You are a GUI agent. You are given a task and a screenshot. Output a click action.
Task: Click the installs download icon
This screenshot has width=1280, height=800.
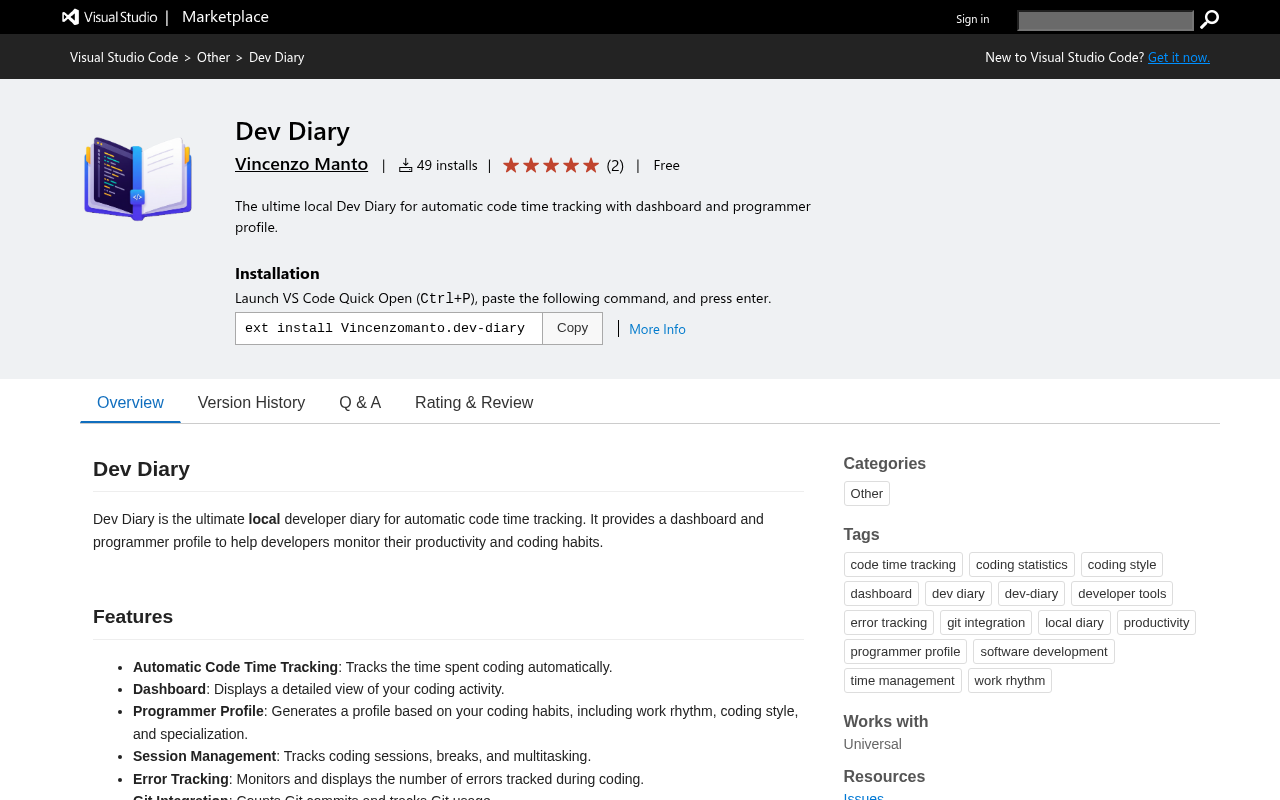click(405, 166)
